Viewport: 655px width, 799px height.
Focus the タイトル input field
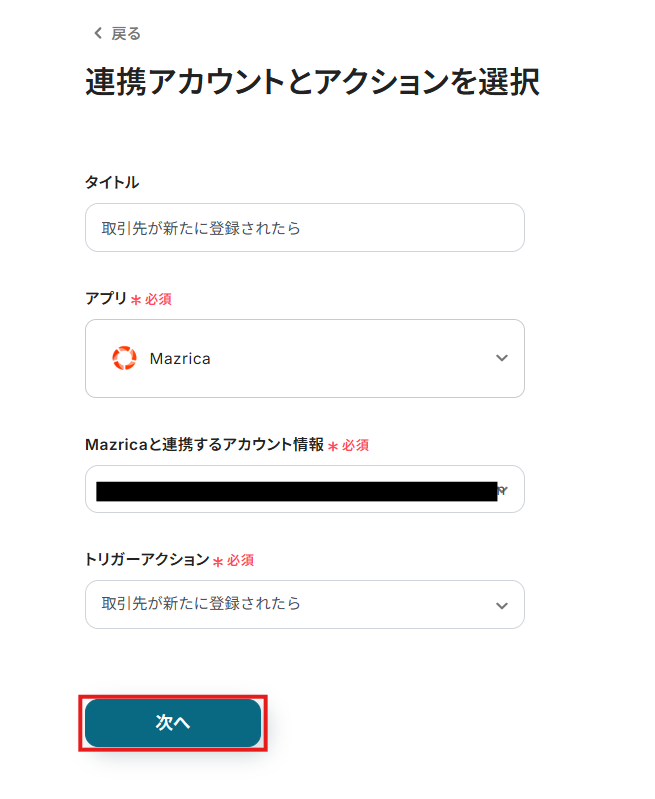tap(305, 228)
